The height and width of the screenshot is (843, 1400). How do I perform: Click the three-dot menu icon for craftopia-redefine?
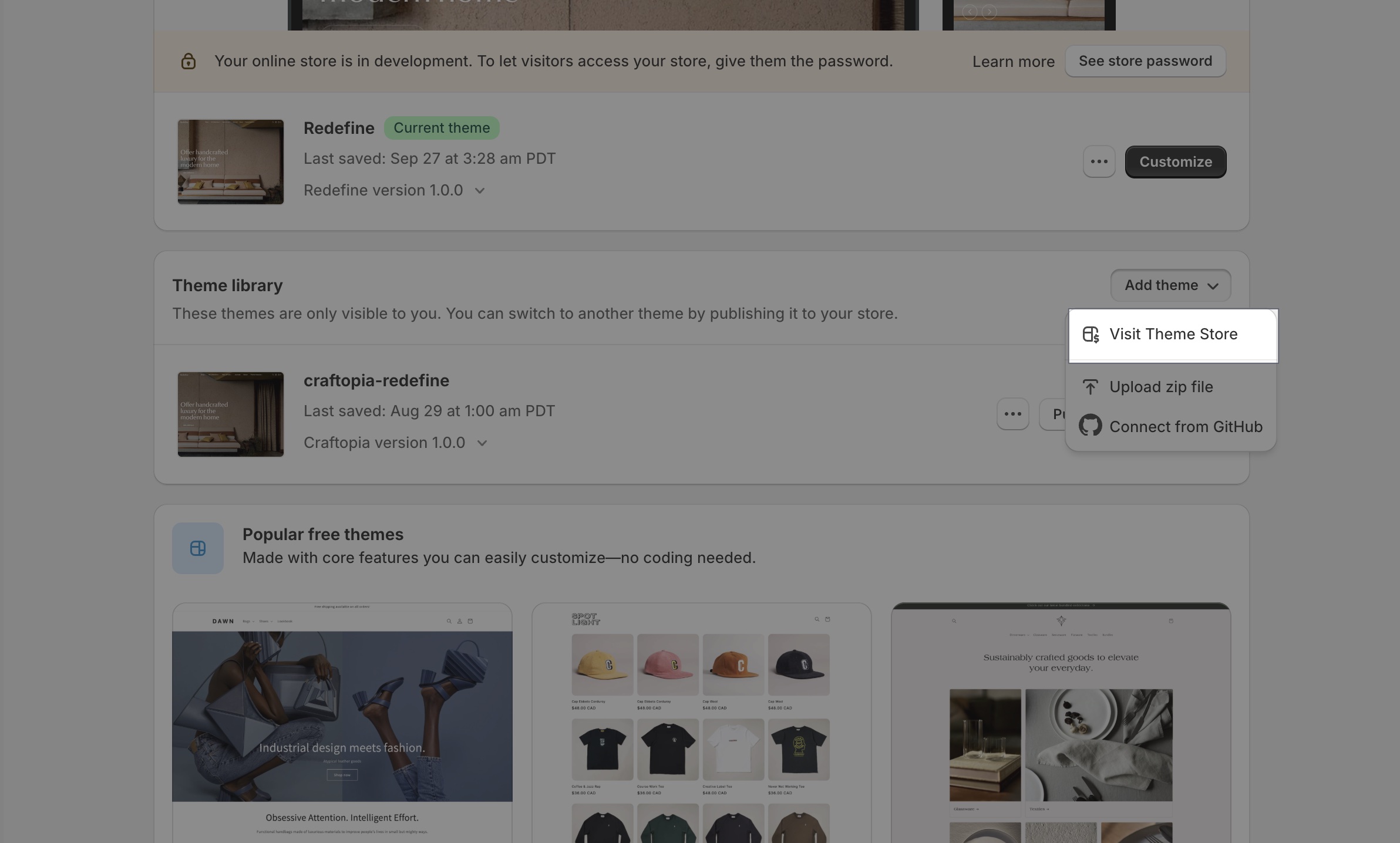click(1012, 413)
